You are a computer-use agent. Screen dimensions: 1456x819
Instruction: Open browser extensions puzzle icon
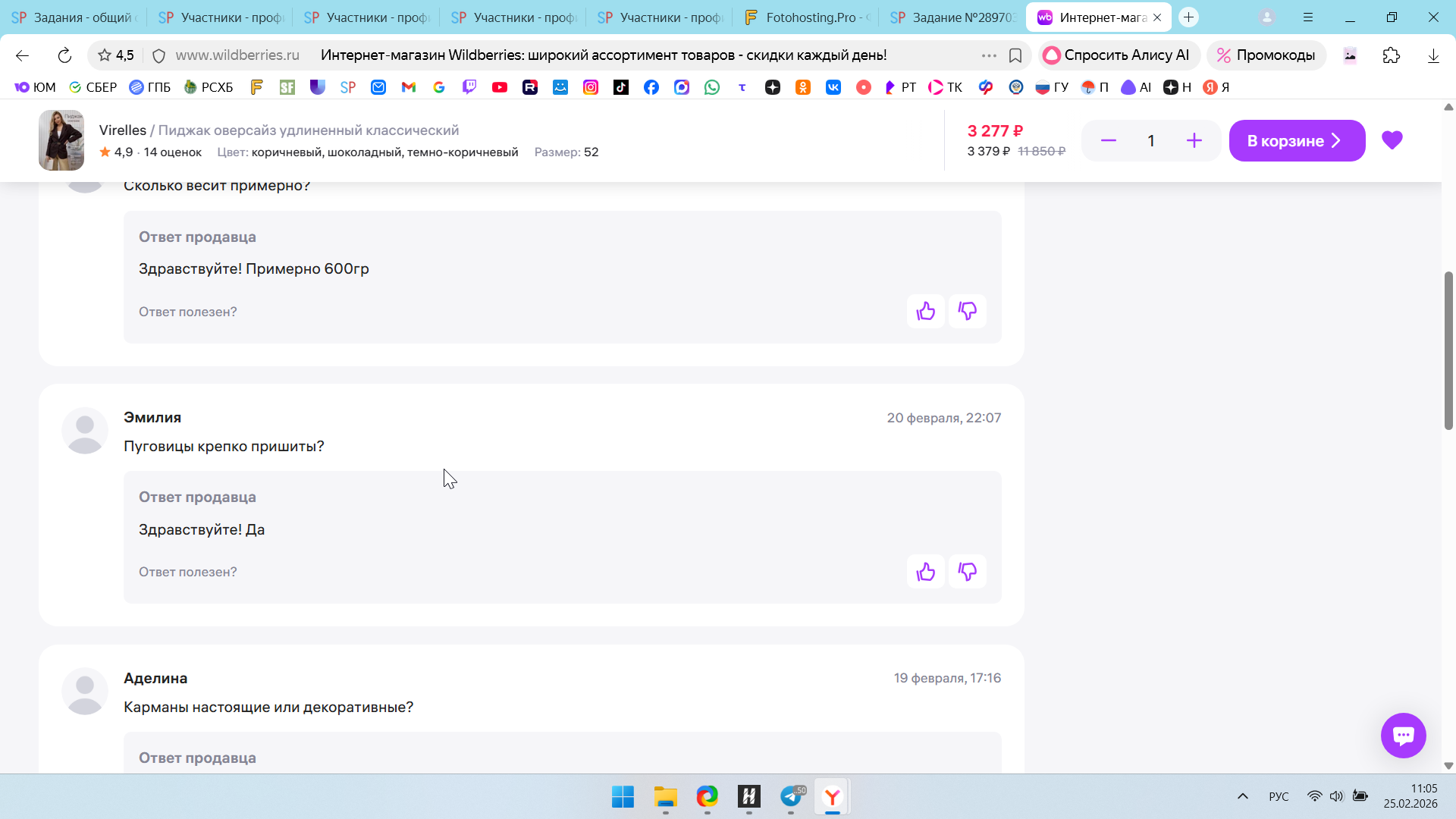pos(1391,55)
